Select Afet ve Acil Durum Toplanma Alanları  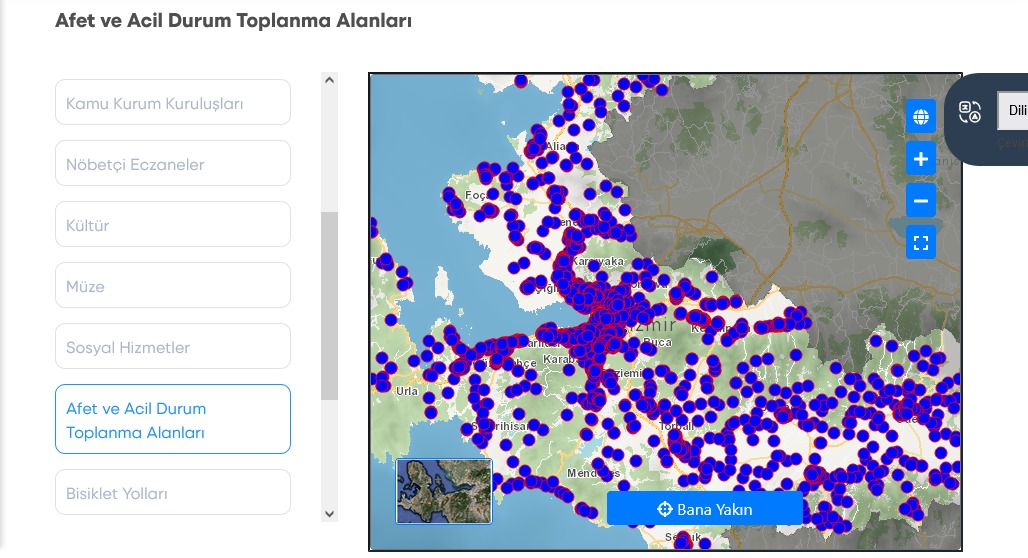click(x=173, y=420)
